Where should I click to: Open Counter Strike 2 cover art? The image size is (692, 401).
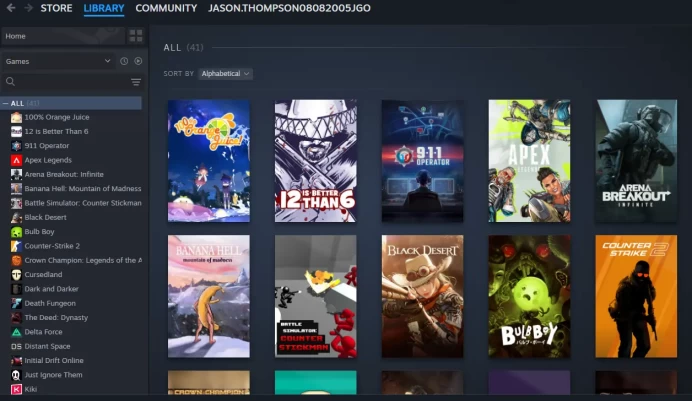(636, 296)
